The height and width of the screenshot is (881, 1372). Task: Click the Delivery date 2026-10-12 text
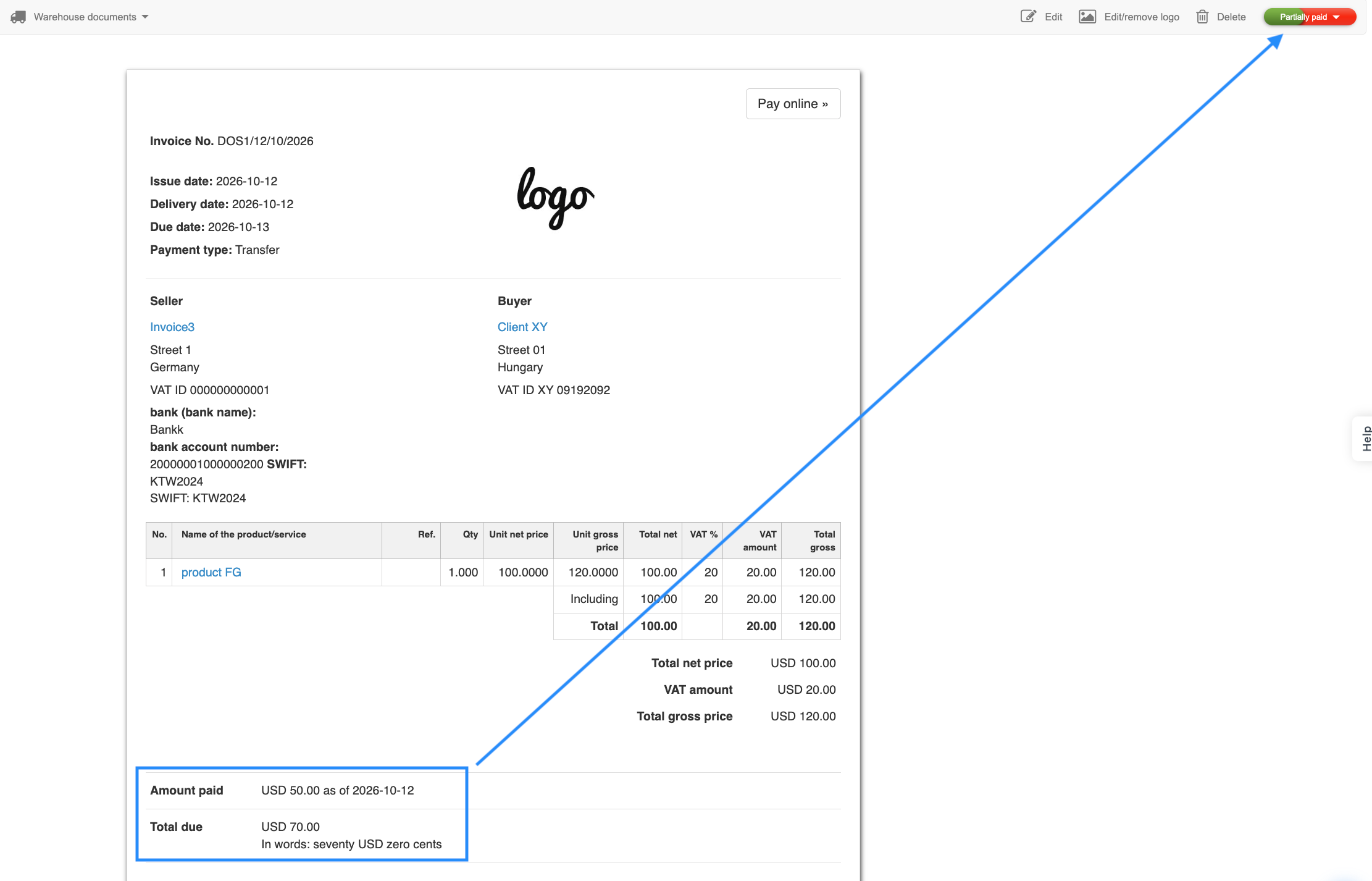pos(222,204)
